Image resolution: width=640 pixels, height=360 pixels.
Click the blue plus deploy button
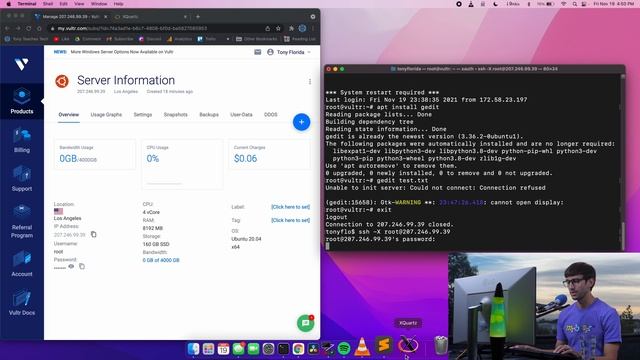click(x=301, y=122)
